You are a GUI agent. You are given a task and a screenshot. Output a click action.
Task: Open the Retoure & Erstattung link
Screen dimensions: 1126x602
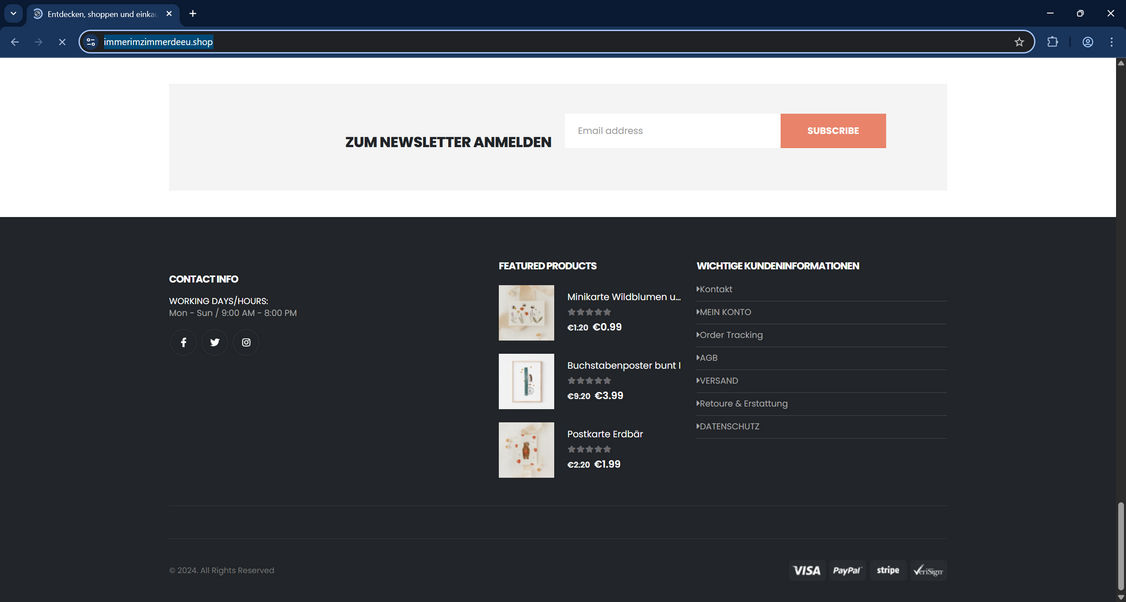coord(743,404)
